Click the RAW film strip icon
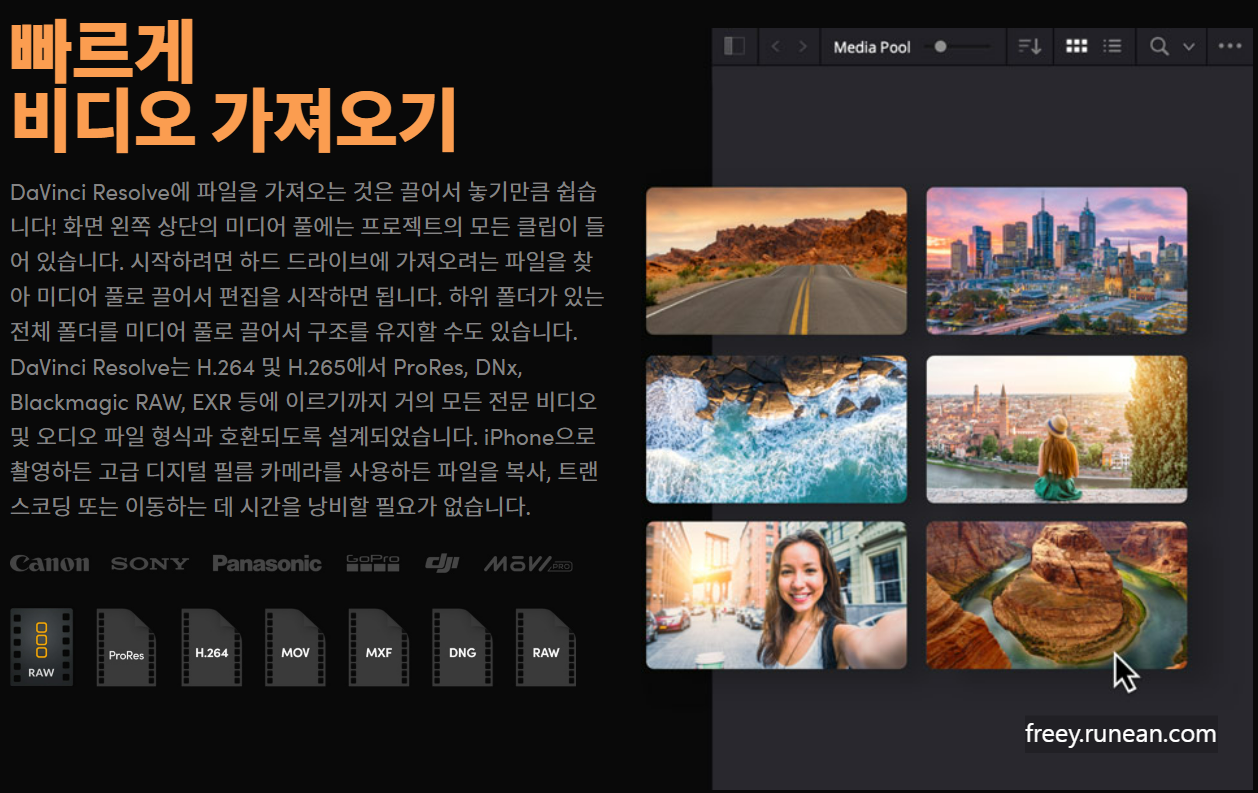This screenshot has height=793, width=1258. pos(40,647)
